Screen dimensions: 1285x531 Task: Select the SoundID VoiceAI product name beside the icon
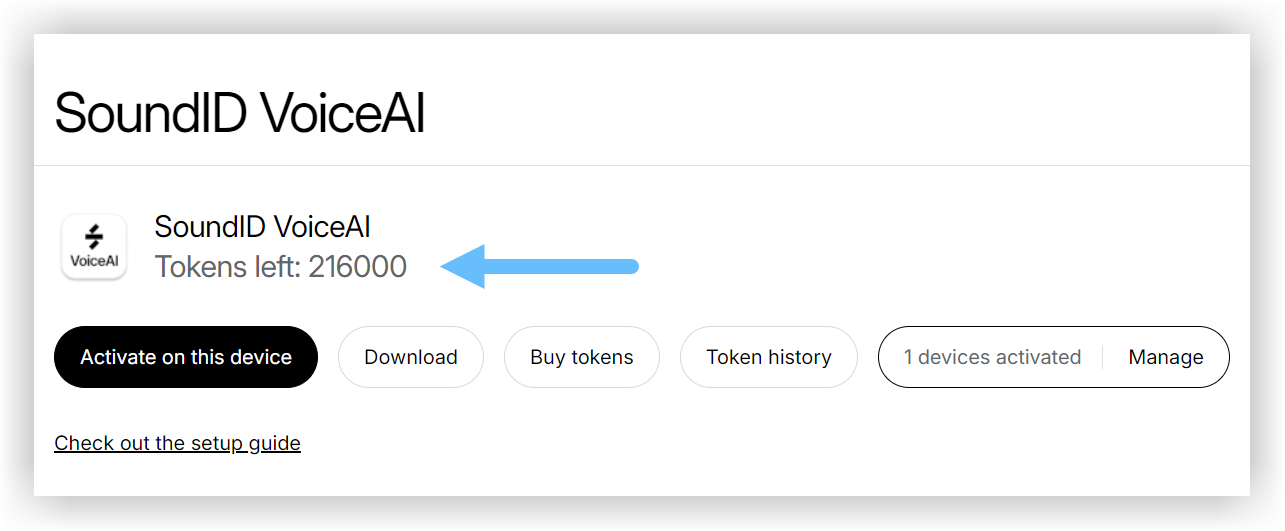click(262, 227)
